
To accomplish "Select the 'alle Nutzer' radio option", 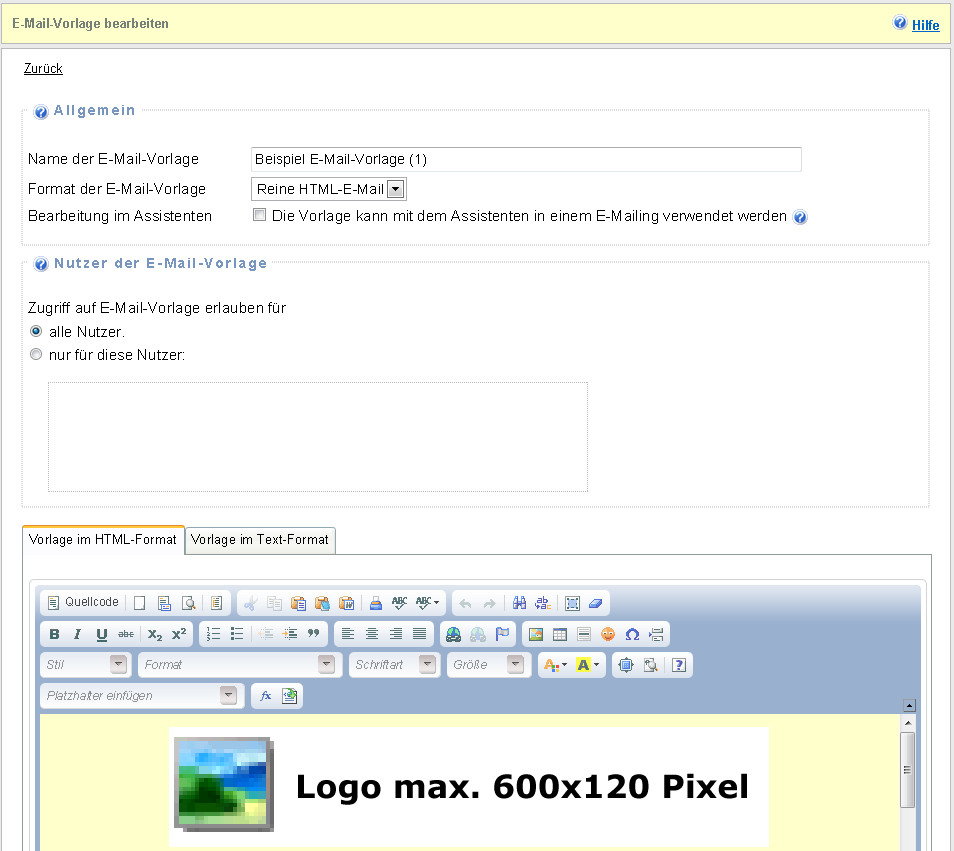I will (36, 331).
